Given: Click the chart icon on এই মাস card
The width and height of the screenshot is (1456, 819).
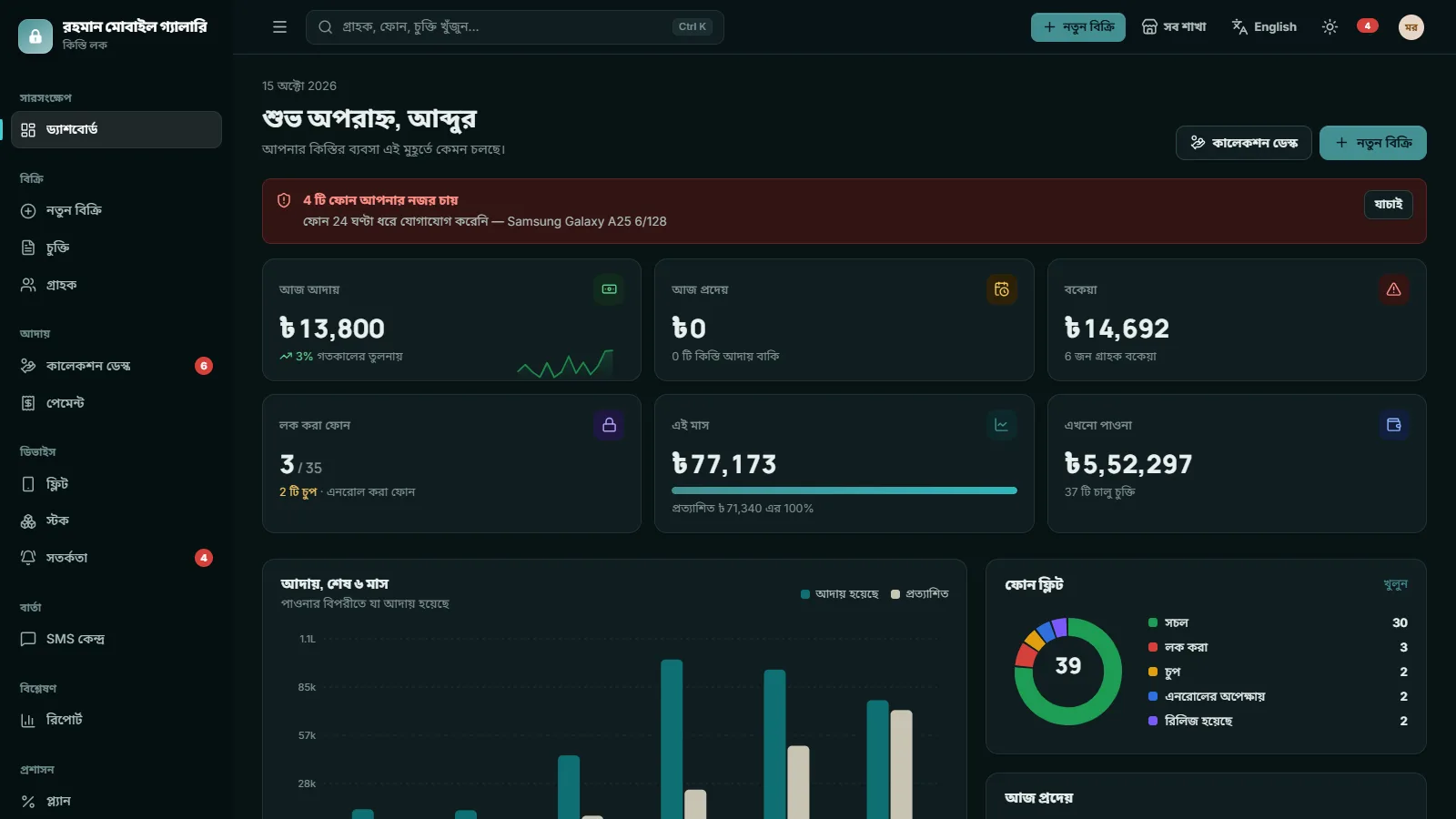Looking at the screenshot, I should click(1002, 425).
